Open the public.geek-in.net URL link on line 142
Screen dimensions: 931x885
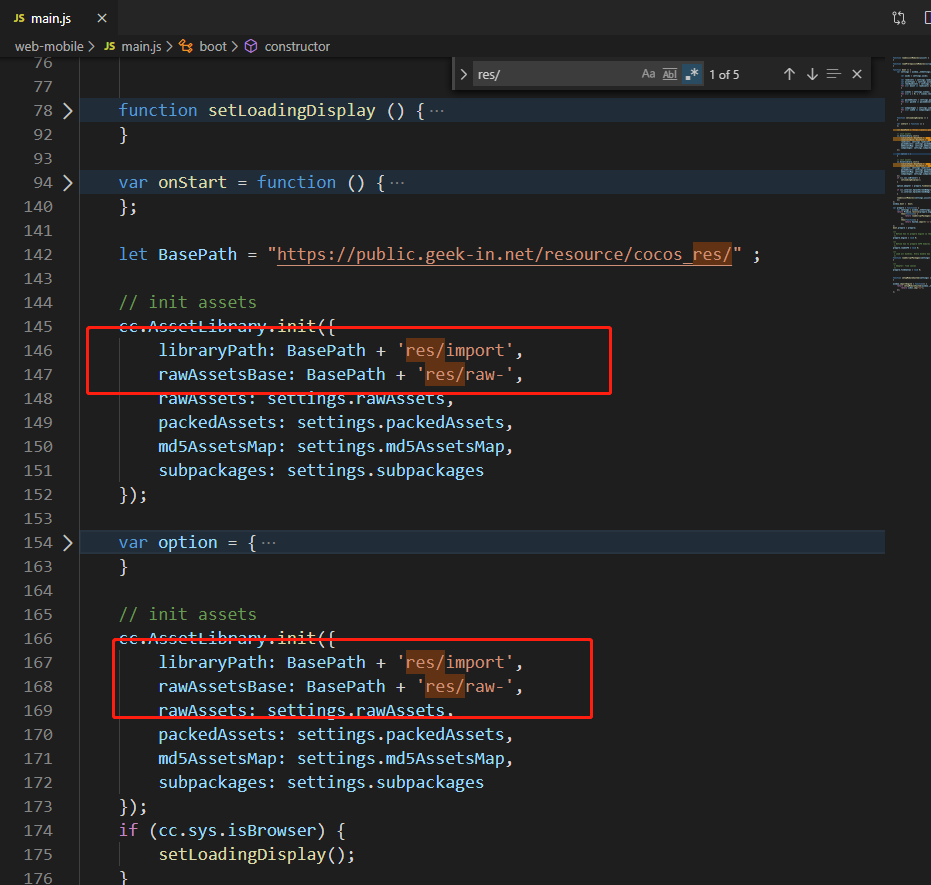click(504, 255)
